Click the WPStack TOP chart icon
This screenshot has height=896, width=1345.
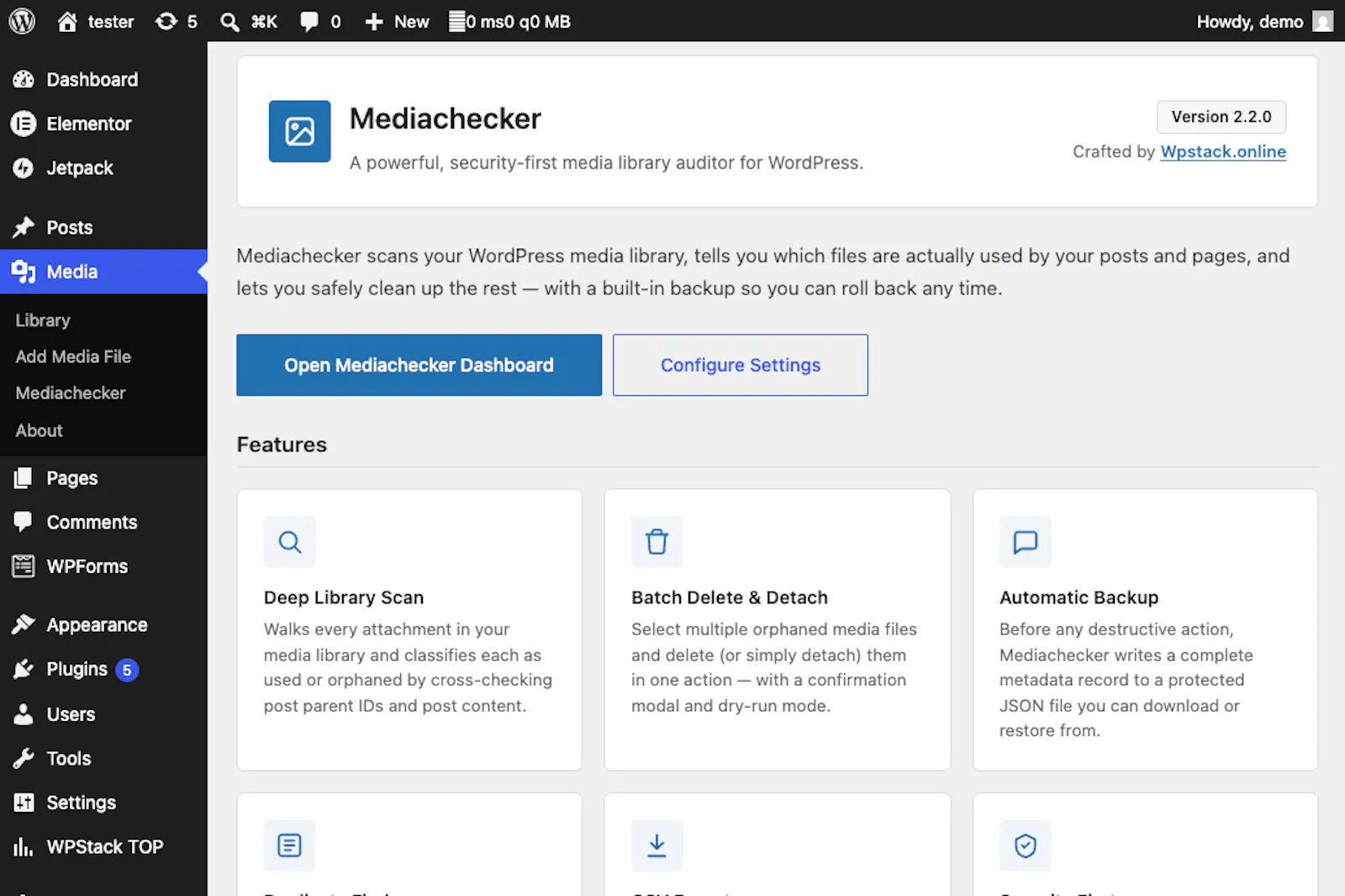(x=24, y=846)
